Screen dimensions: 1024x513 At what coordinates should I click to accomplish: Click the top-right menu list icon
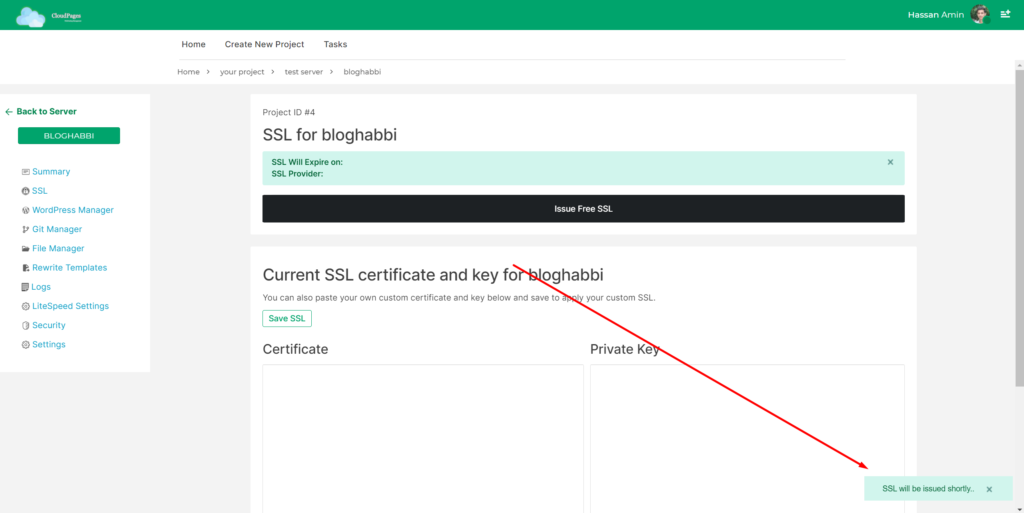point(1006,14)
